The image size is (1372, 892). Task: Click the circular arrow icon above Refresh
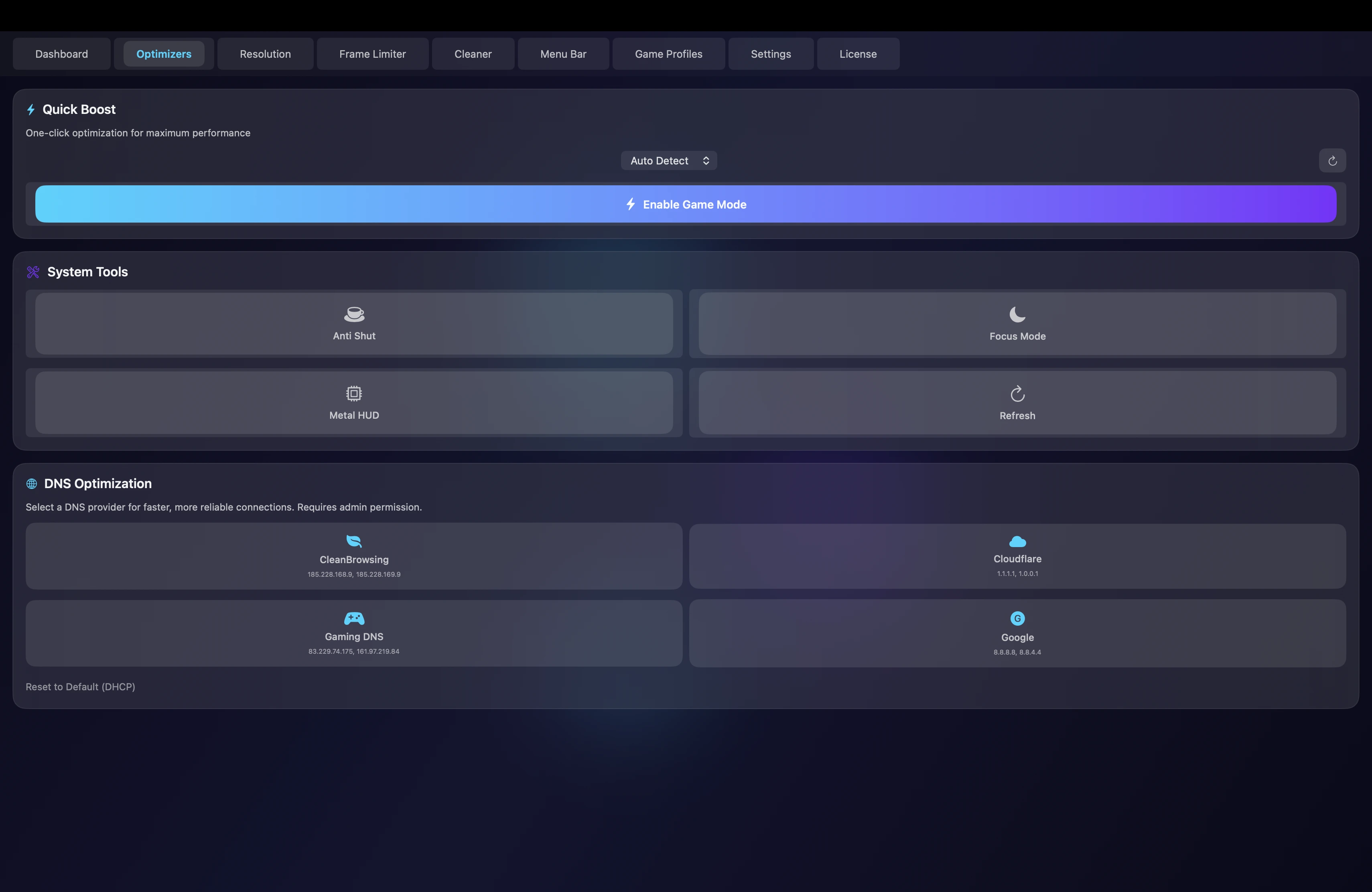[1017, 393]
